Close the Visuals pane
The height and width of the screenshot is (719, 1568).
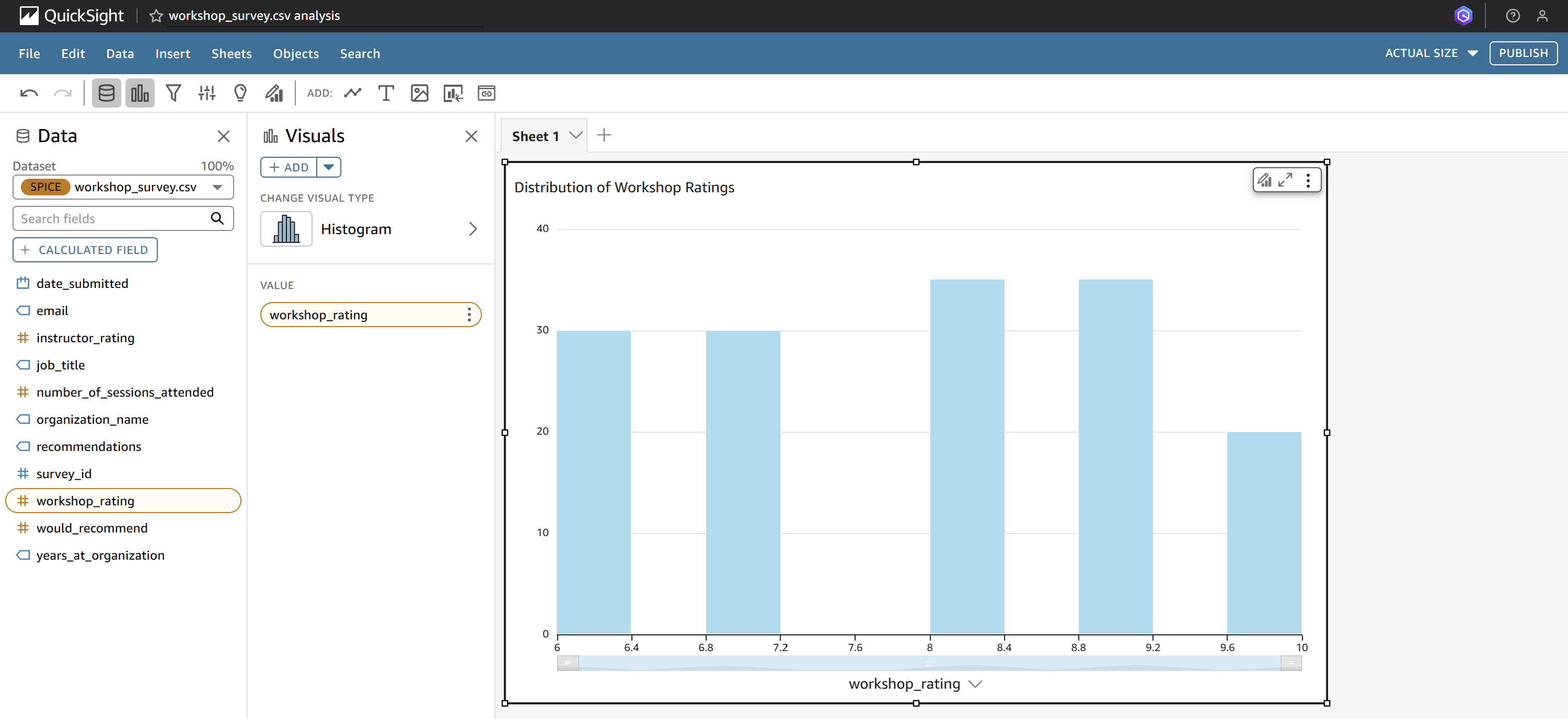[471, 136]
